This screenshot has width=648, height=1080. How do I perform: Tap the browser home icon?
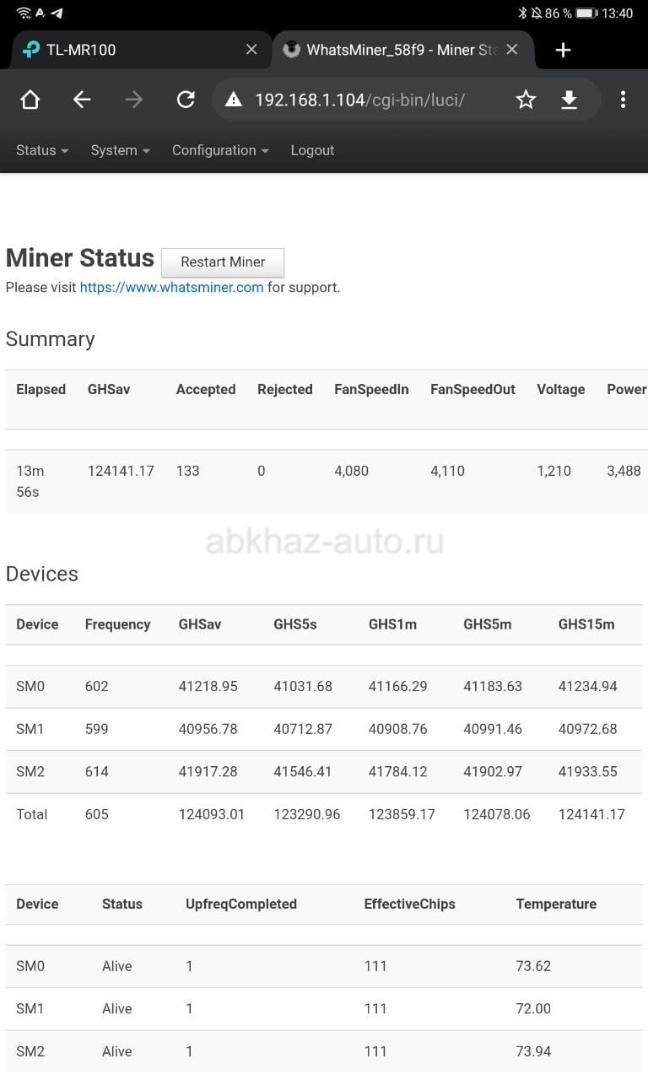tap(30, 100)
